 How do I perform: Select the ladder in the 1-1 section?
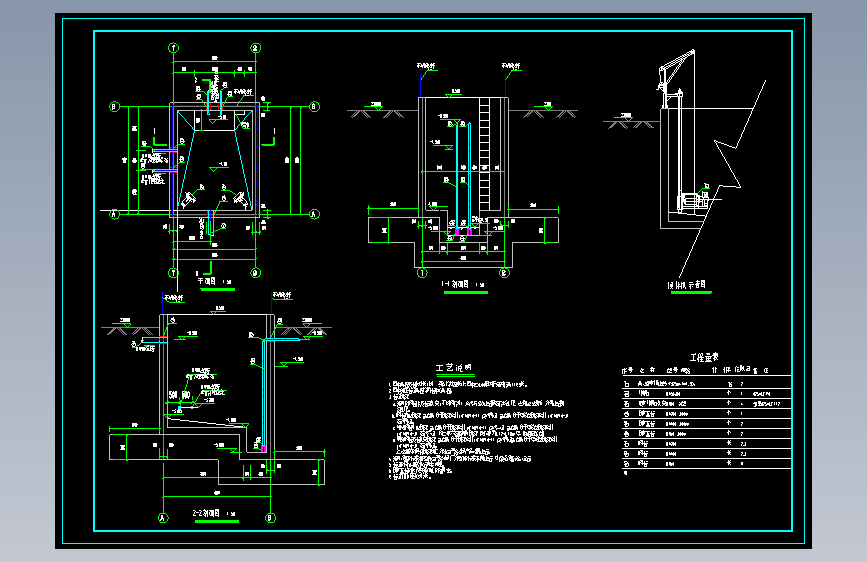(x=485, y=154)
